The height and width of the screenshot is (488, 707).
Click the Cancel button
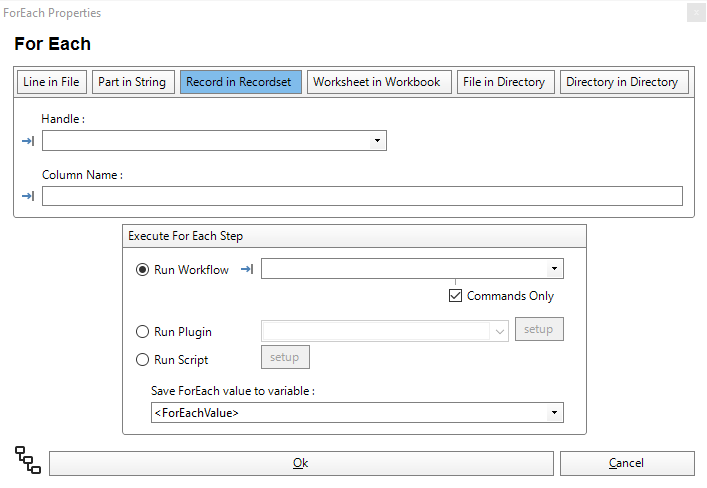coord(626,463)
